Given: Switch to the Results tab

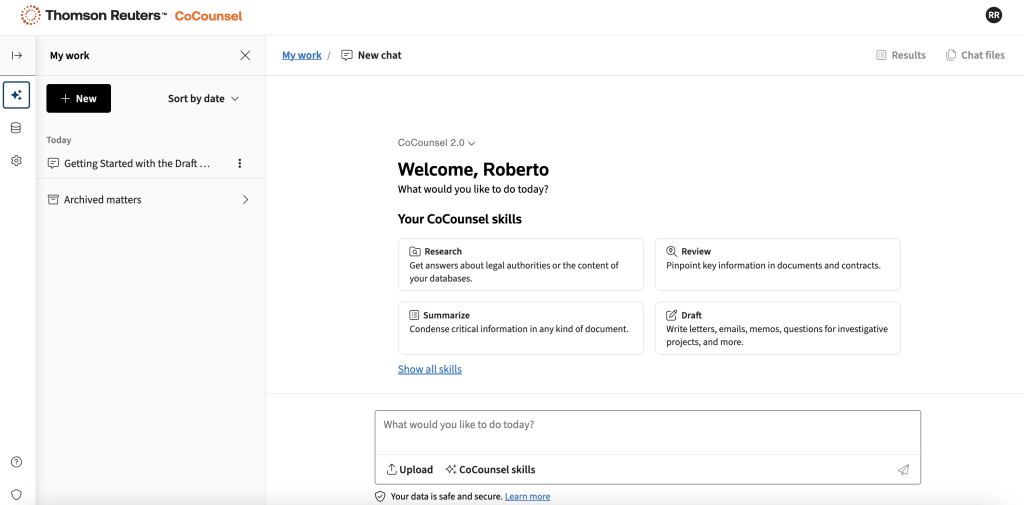Looking at the screenshot, I should 900,55.
